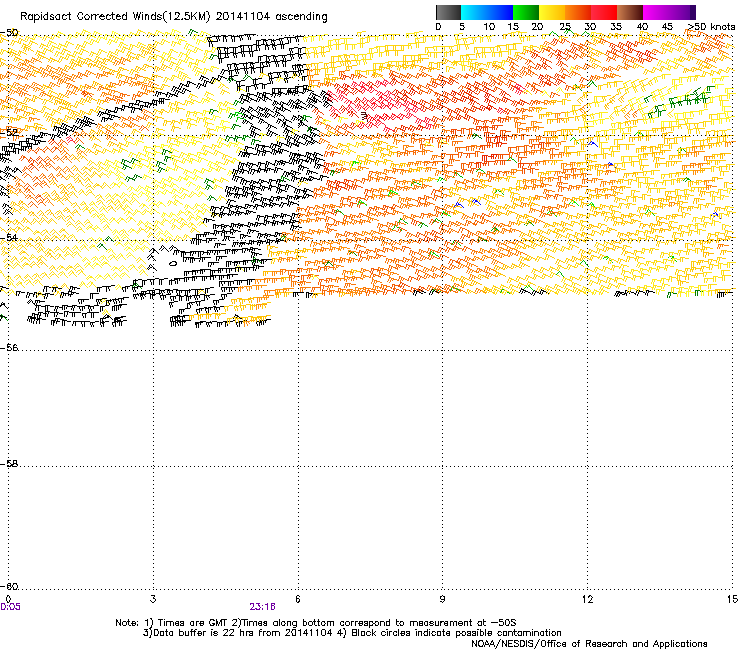Click the '20141104 ascending' date text
Viewport: 740px width, 650px height.
(x=271, y=17)
